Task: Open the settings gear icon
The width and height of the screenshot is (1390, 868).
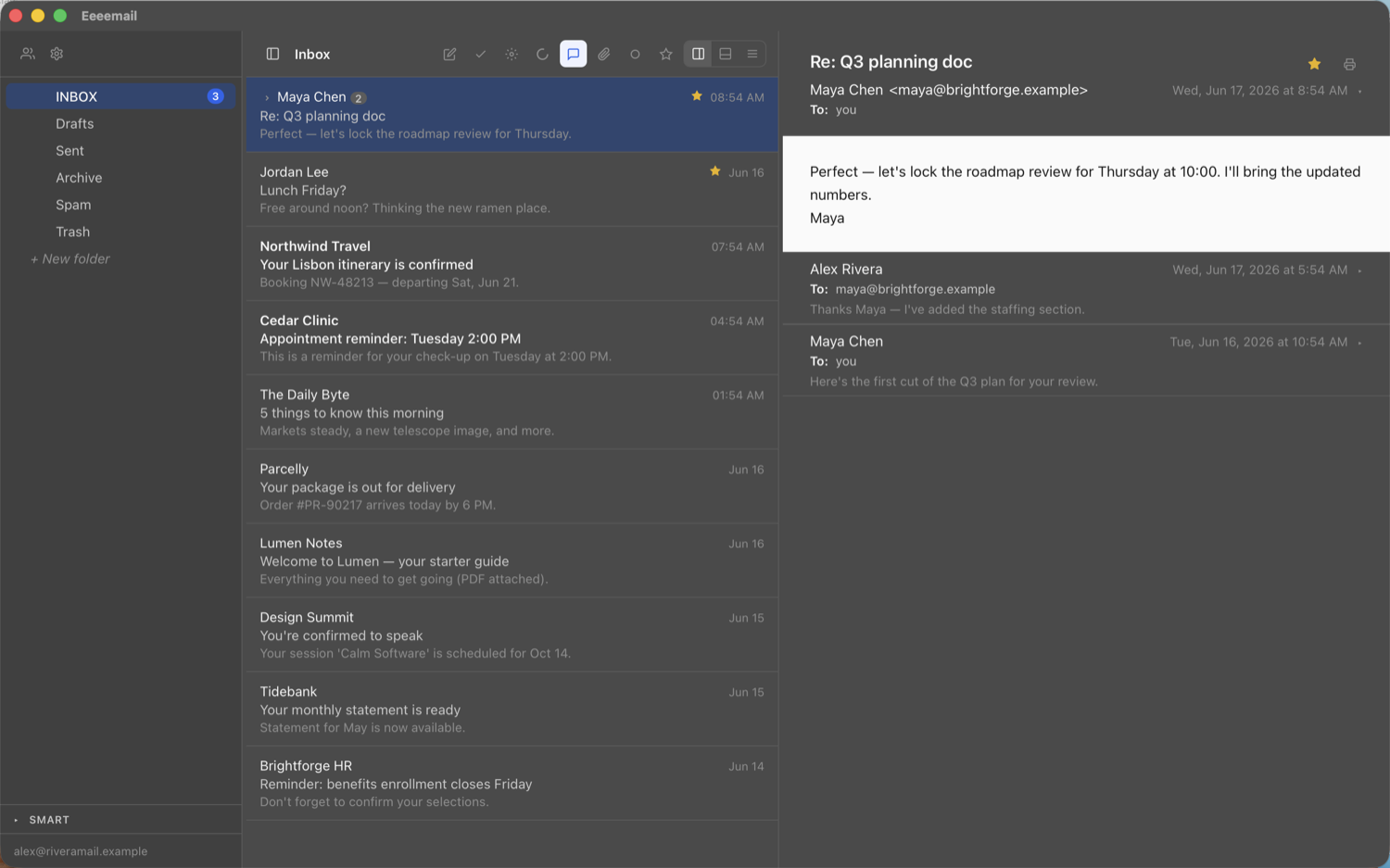Action: [x=57, y=54]
